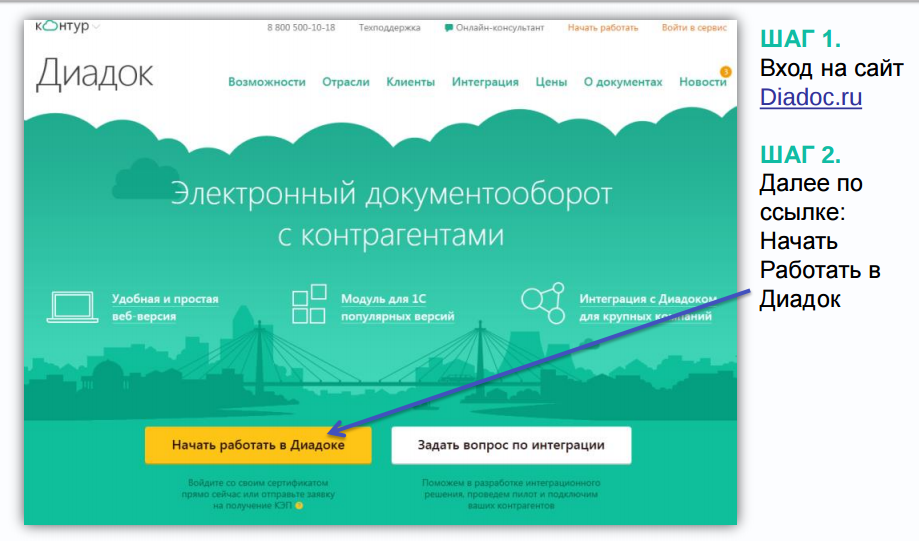The image size is (919, 541).
Task: Open Модуль для 1С популярных версий link
Action: tap(397, 307)
